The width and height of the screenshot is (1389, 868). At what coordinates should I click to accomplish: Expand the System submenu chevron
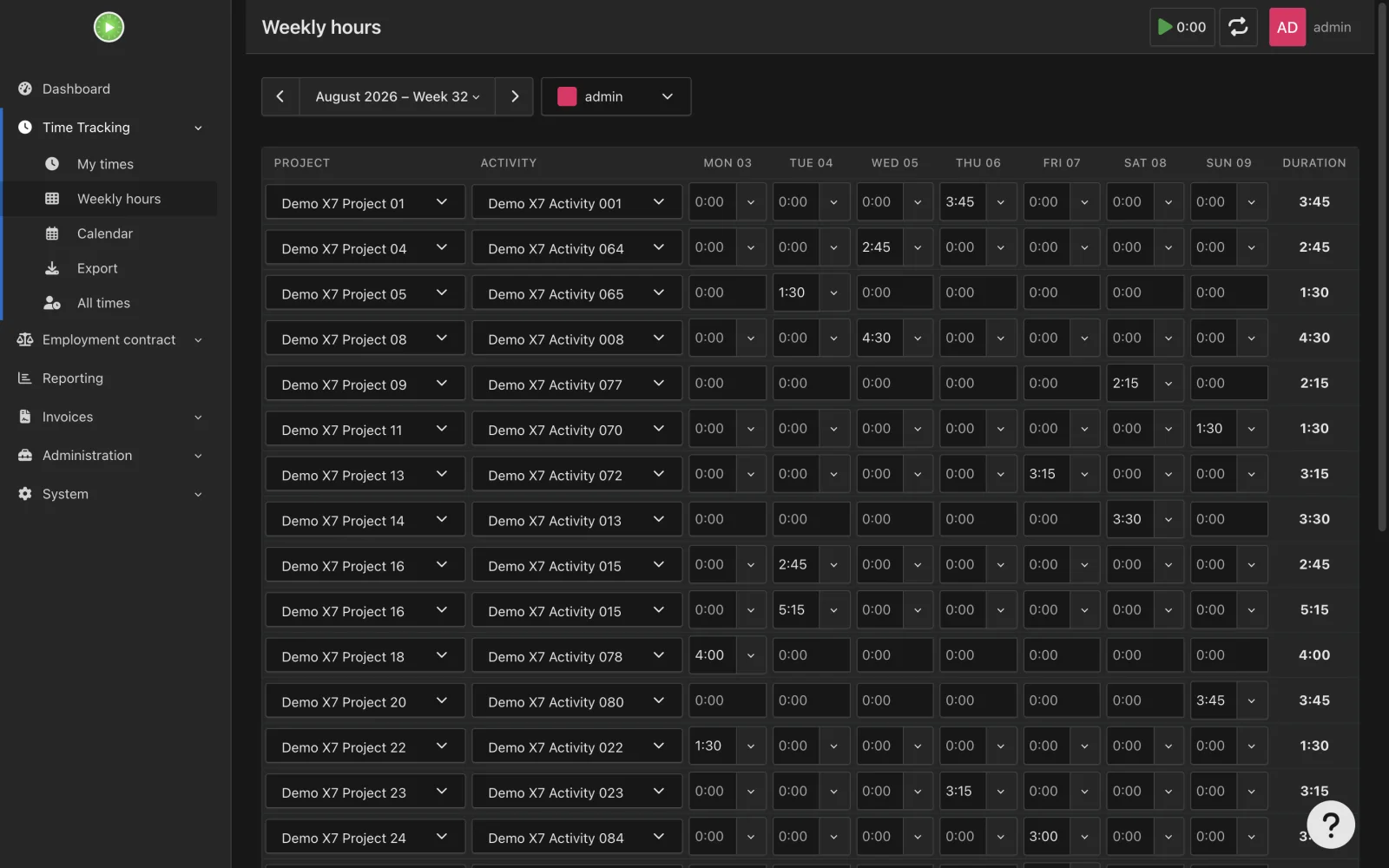198,495
